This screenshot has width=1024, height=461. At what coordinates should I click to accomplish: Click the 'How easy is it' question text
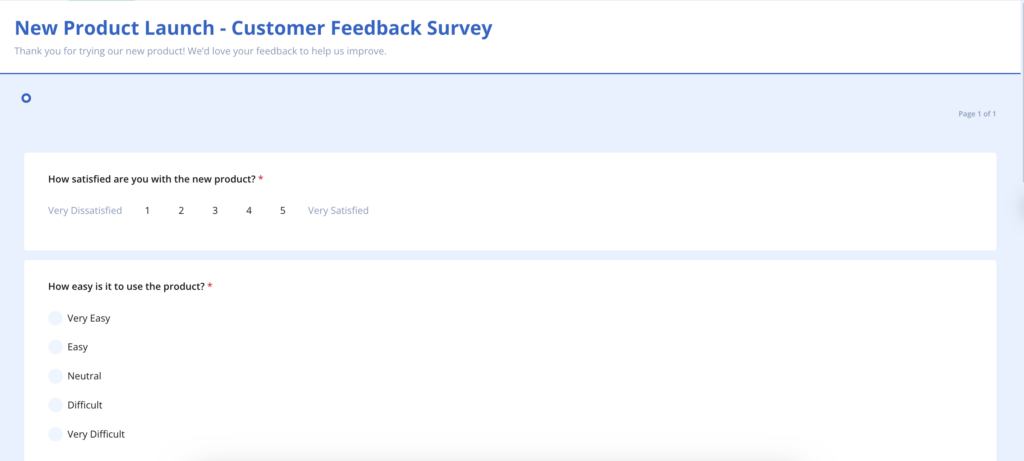coord(127,286)
